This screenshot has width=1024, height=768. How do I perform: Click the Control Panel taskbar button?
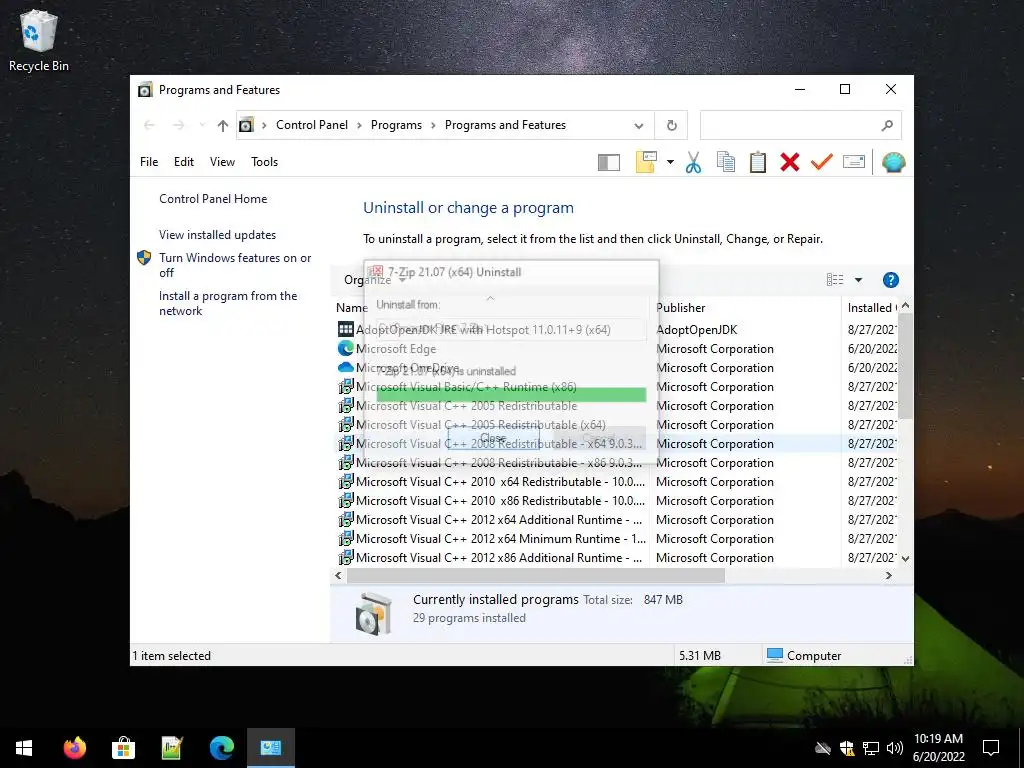point(270,748)
